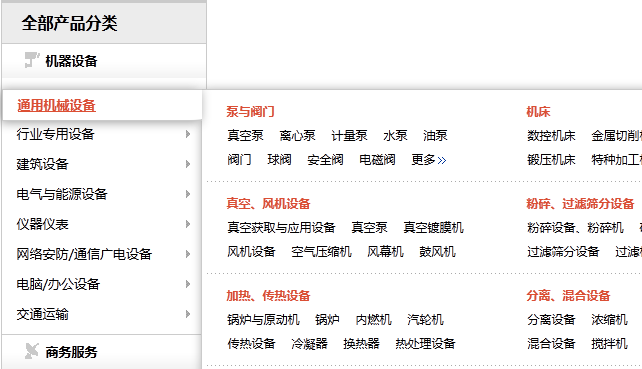Expand the 交通运输 submenu arrow
The width and height of the screenshot is (642, 369).
tap(188, 314)
